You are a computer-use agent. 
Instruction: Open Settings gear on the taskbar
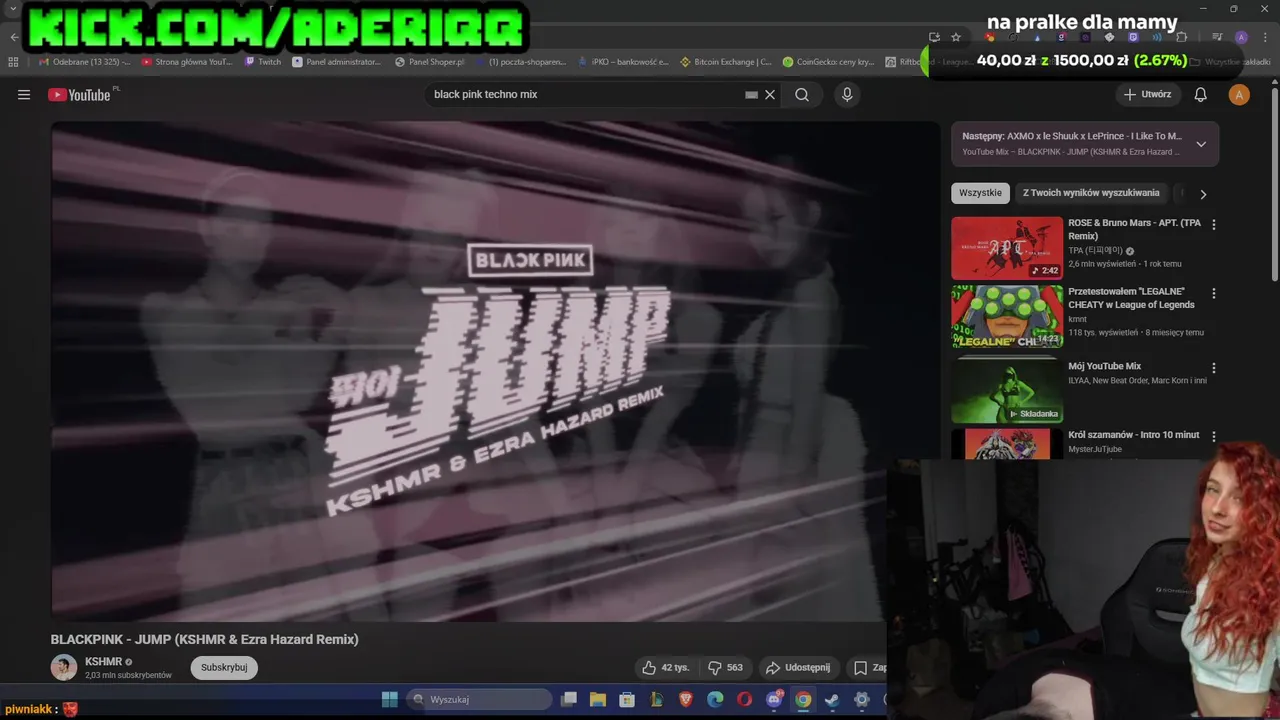pos(862,699)
